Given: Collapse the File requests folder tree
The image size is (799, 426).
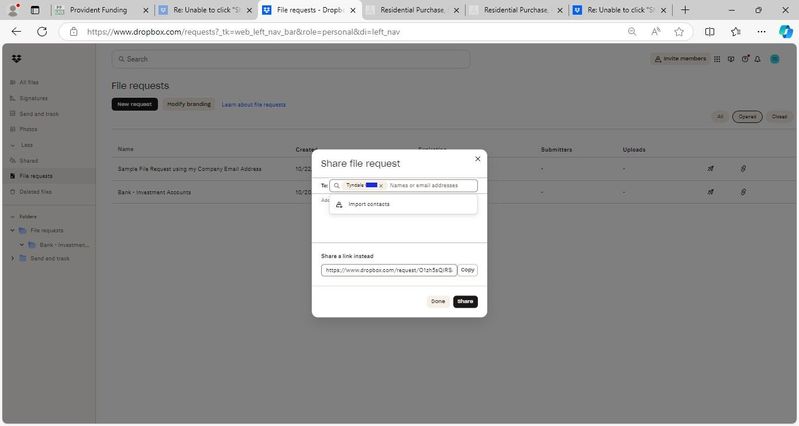Looking at the screenshot, I should (13, 230).
